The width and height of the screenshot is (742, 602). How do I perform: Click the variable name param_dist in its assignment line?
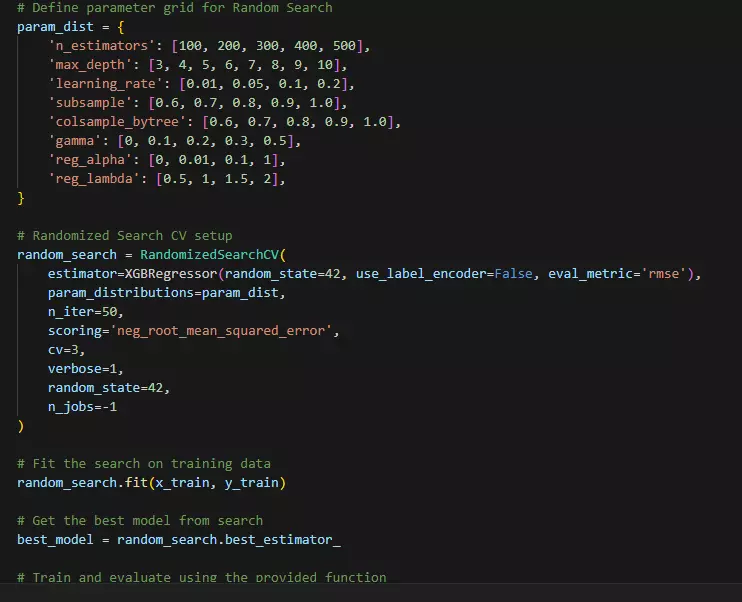pyautogui.click(x=55, y=27)
